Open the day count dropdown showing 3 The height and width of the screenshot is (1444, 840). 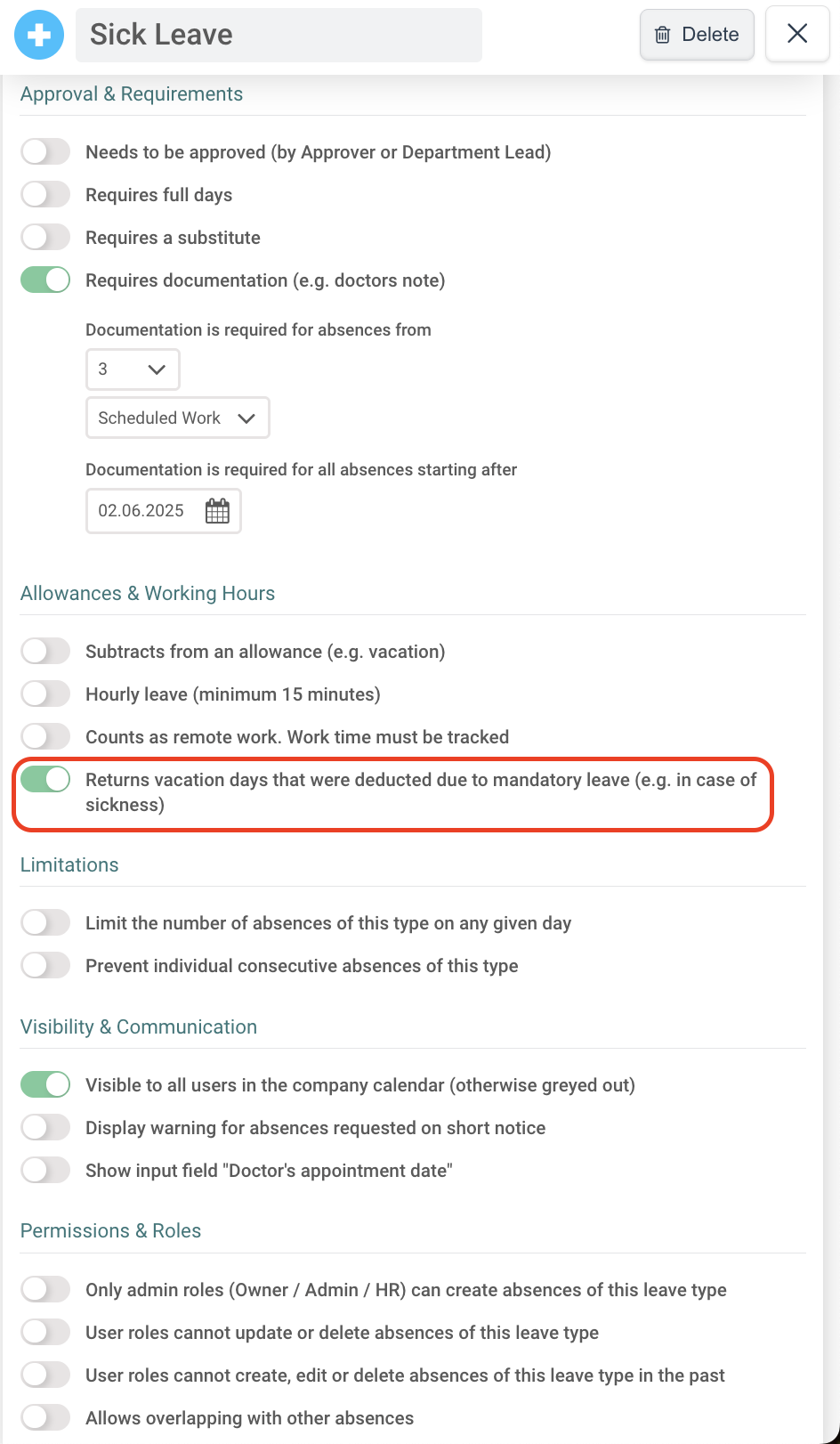coord(133,369)
